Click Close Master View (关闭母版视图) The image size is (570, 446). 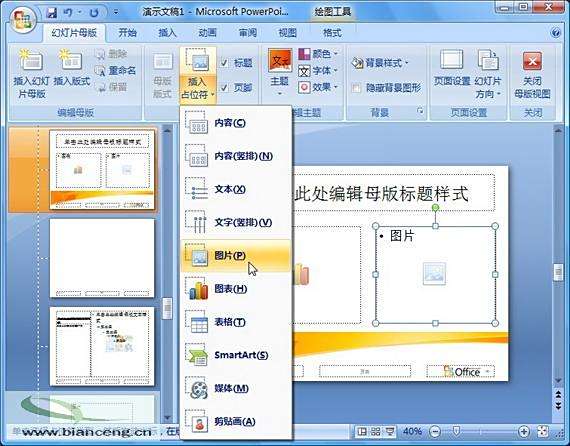[x=532, y=75]
